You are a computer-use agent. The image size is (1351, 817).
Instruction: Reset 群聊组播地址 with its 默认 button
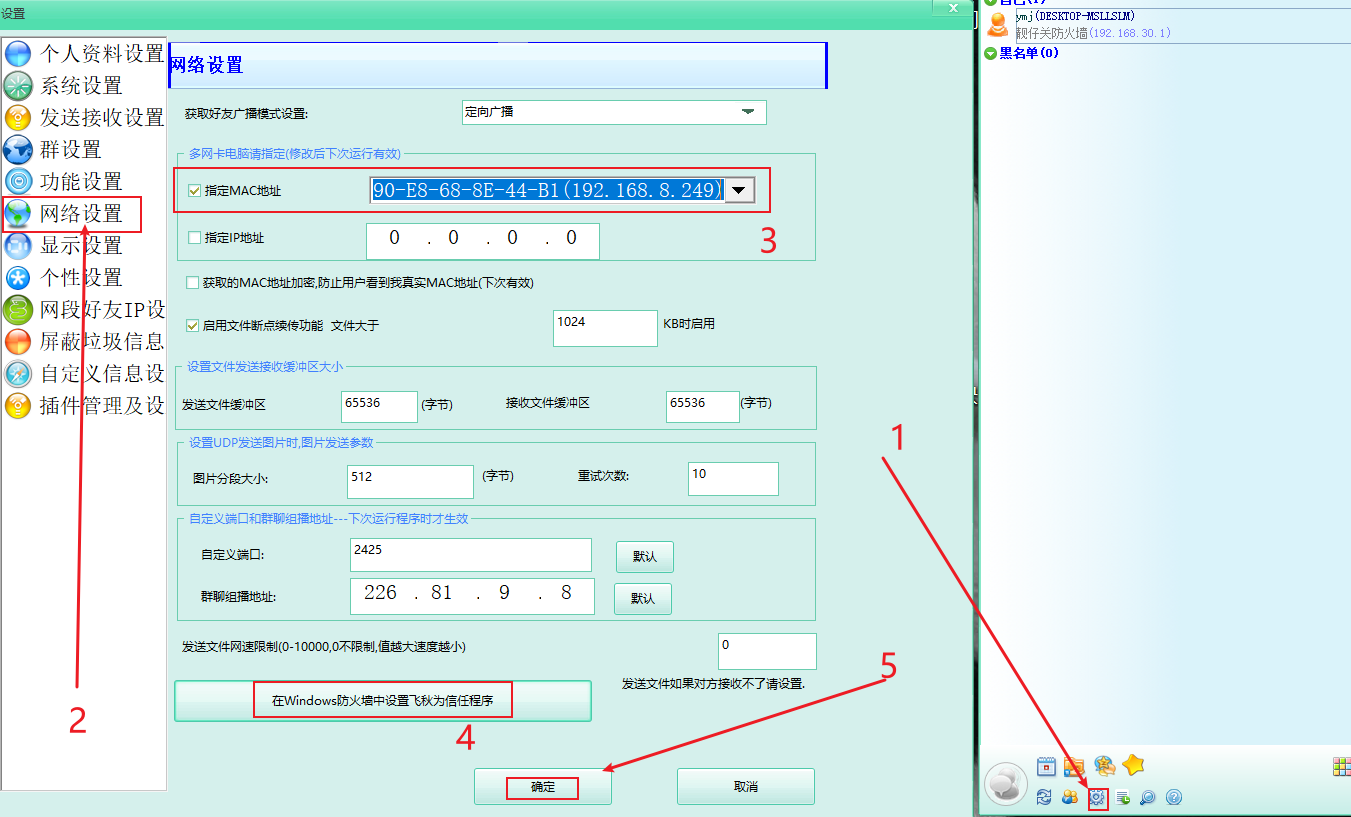(643, 598)
